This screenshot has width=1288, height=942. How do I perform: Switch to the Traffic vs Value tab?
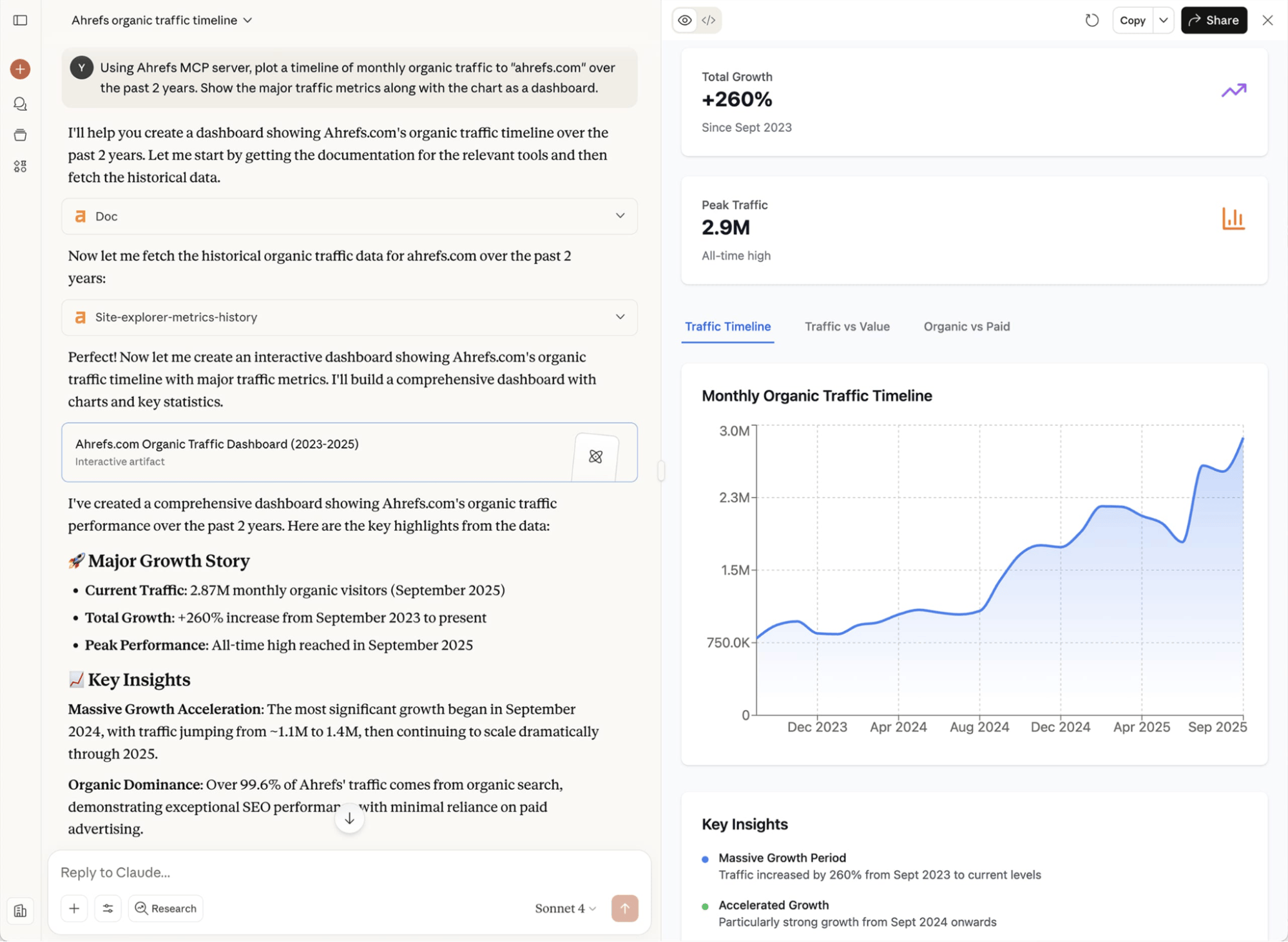[847, 327]
